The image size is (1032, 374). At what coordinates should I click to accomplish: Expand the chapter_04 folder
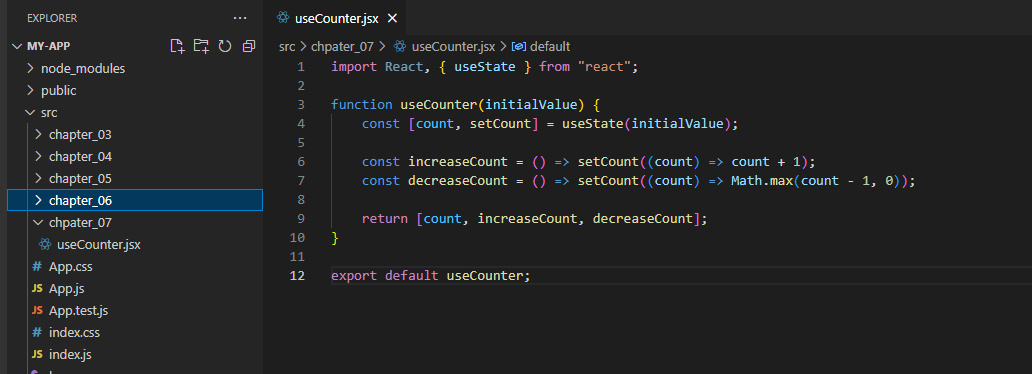[x=38, y=157]
